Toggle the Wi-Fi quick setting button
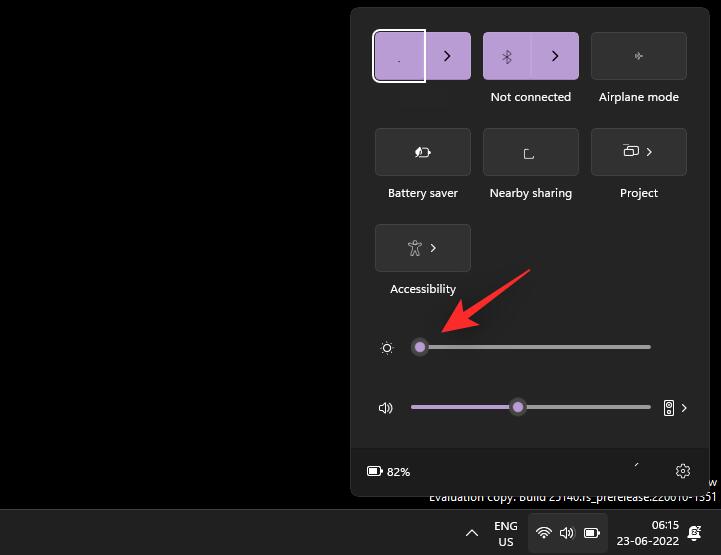Screen dimensions: 721x555 coord(400,56)
